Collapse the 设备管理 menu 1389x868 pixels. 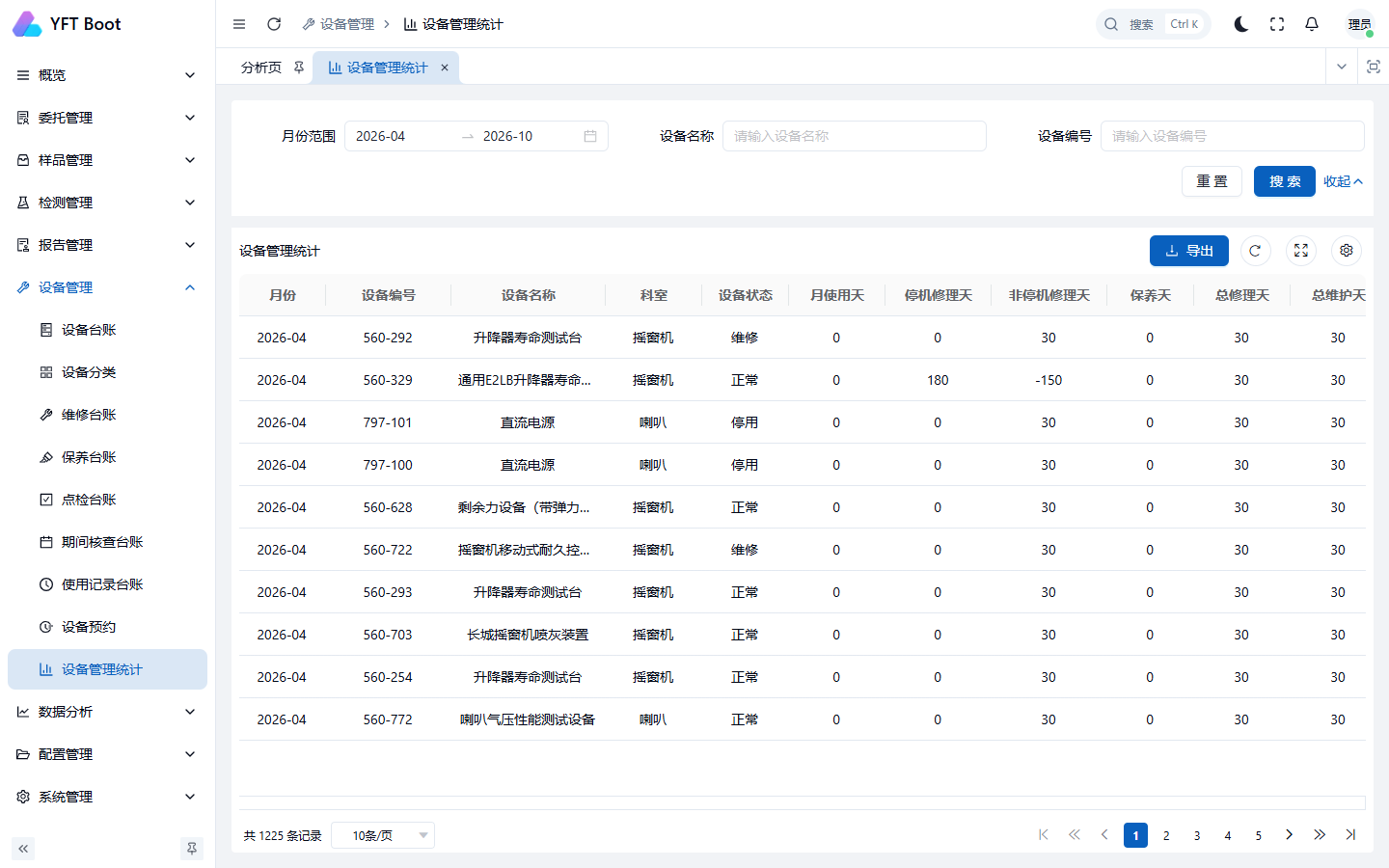(x=107, y=287)
